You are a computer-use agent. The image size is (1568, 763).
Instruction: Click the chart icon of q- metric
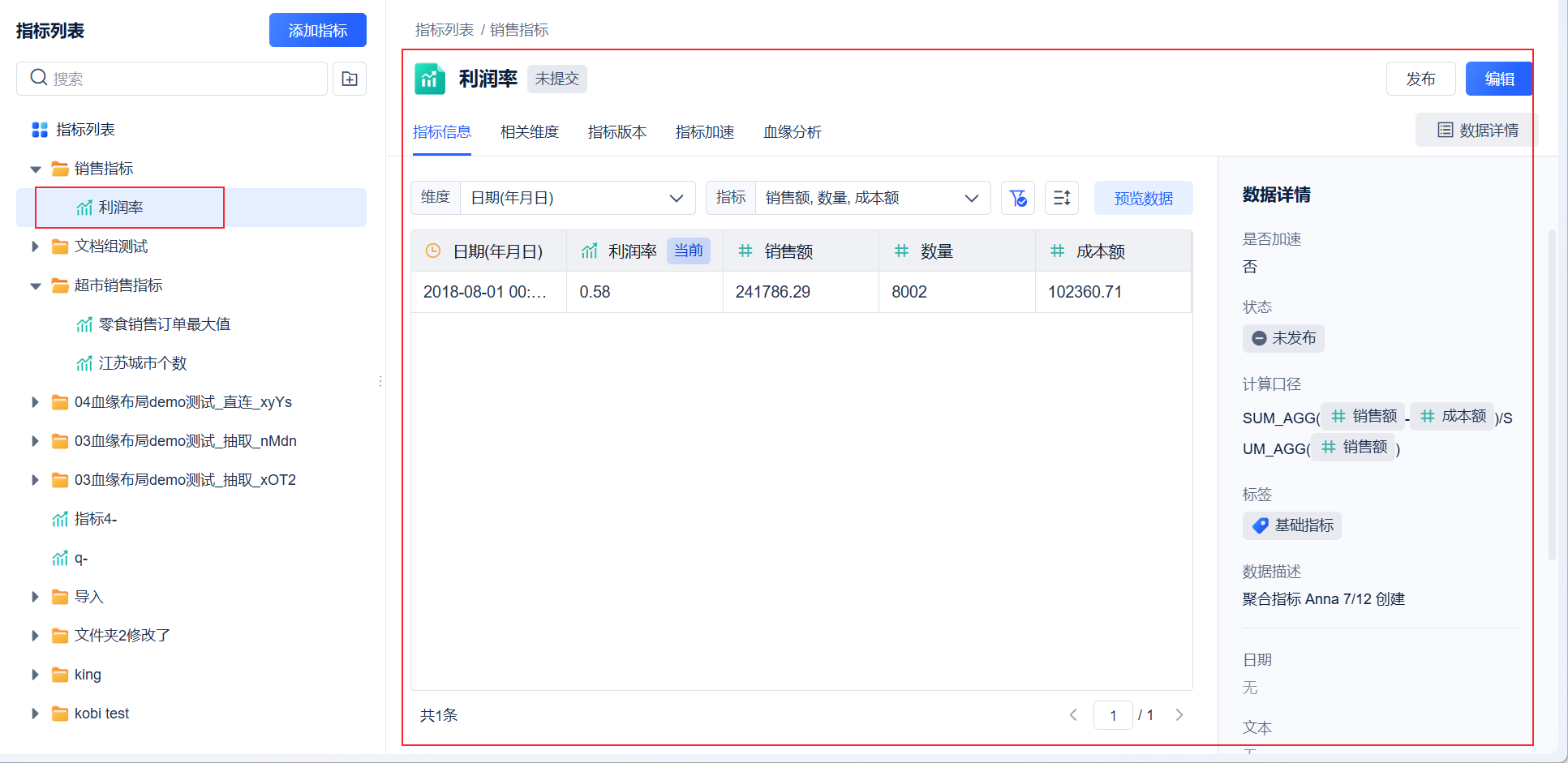(60, 558)
